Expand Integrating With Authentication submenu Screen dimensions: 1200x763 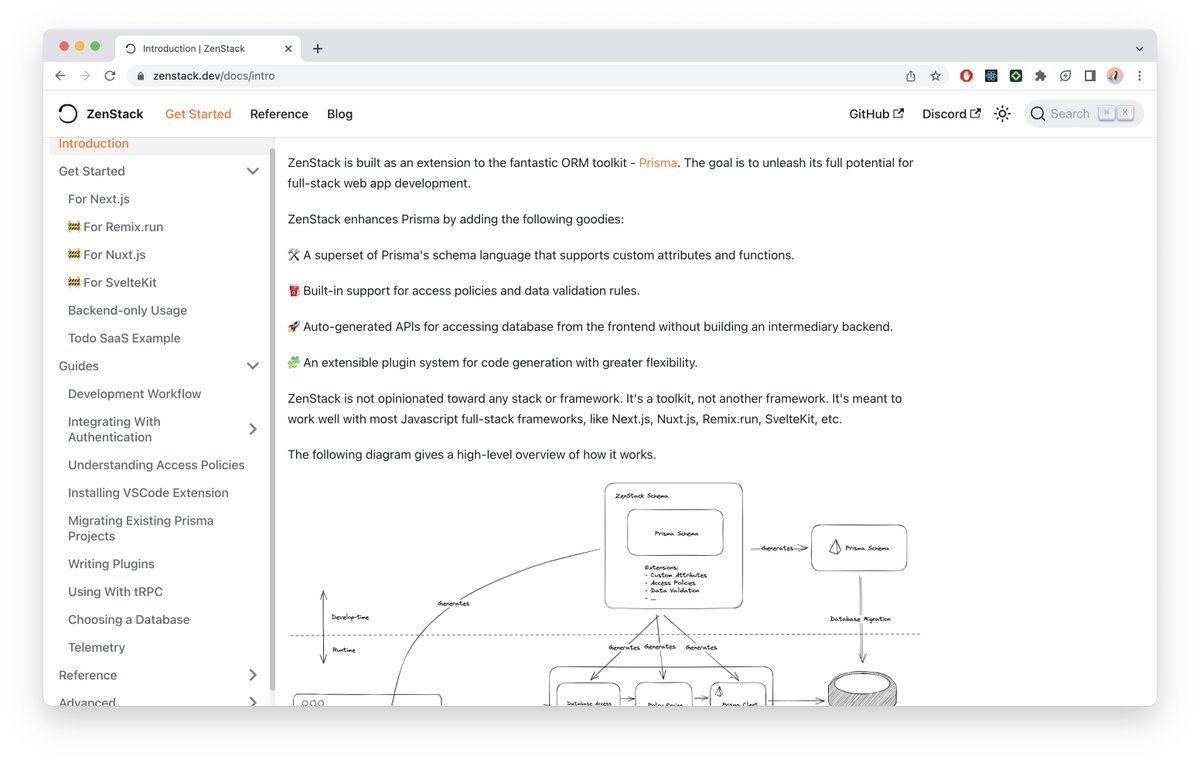[253, 429]
